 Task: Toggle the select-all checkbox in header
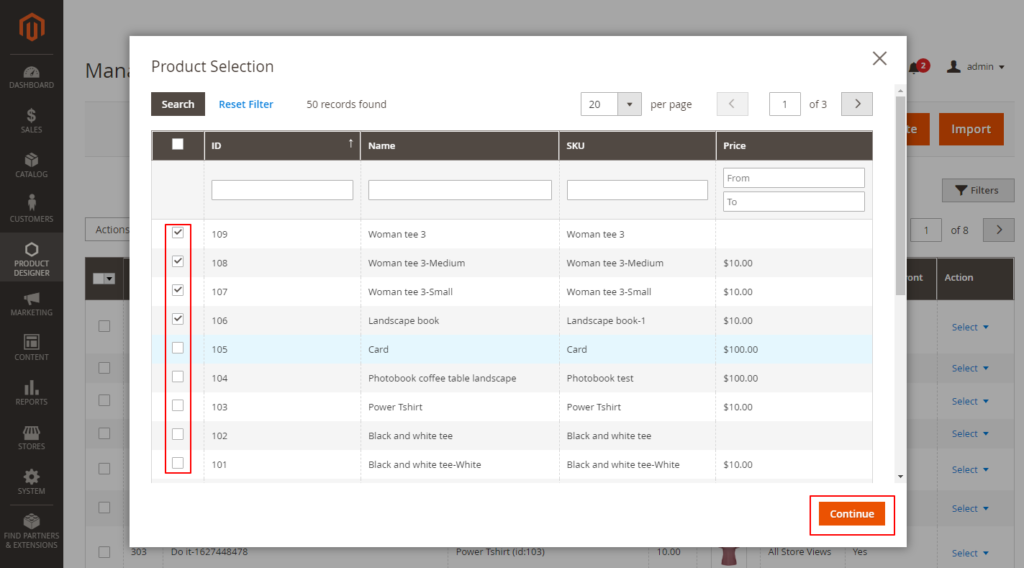(178, 145)
